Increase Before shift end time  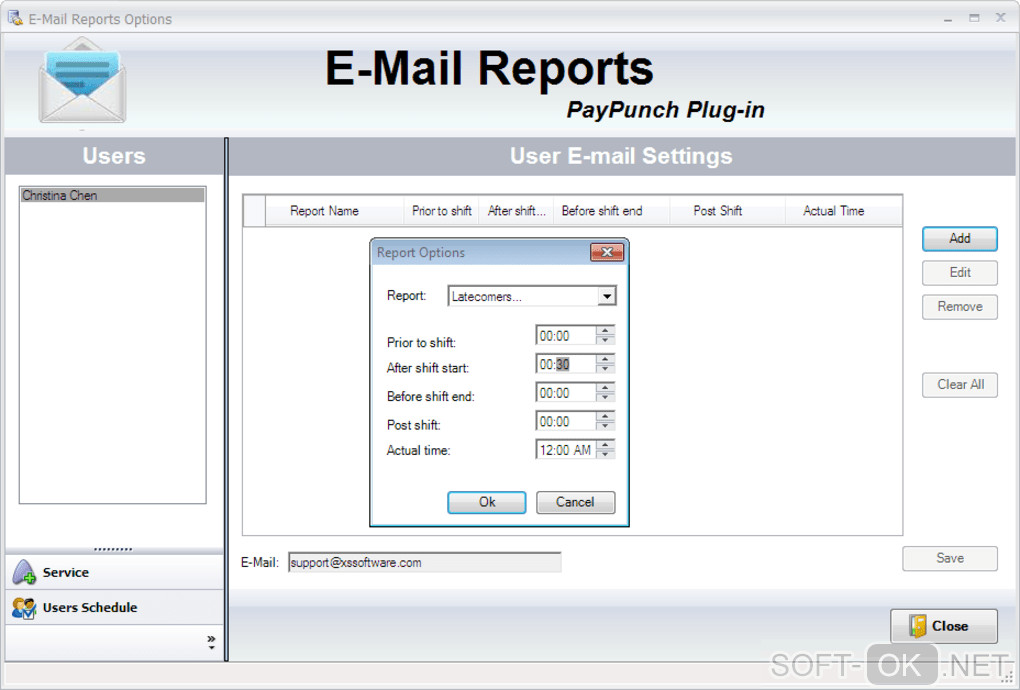(x=605, y=388)
